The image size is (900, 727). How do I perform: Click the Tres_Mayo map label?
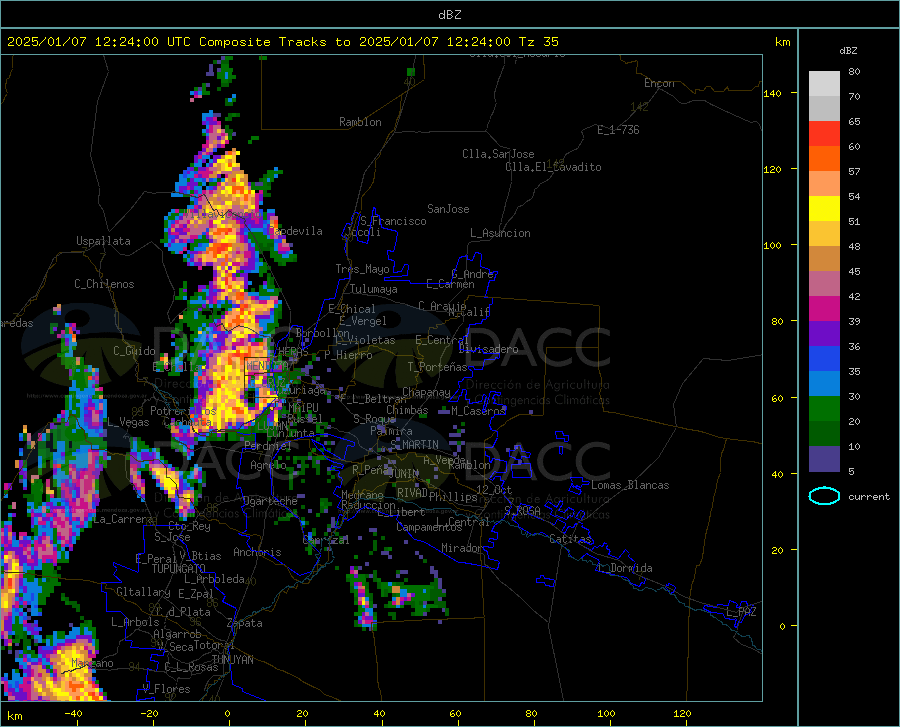362,269
